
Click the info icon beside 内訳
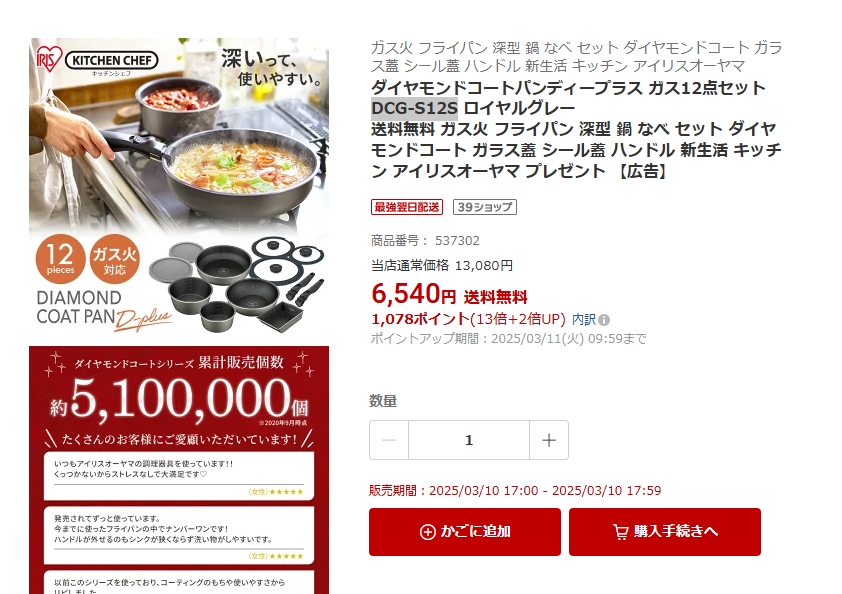[x=604, y=320]
